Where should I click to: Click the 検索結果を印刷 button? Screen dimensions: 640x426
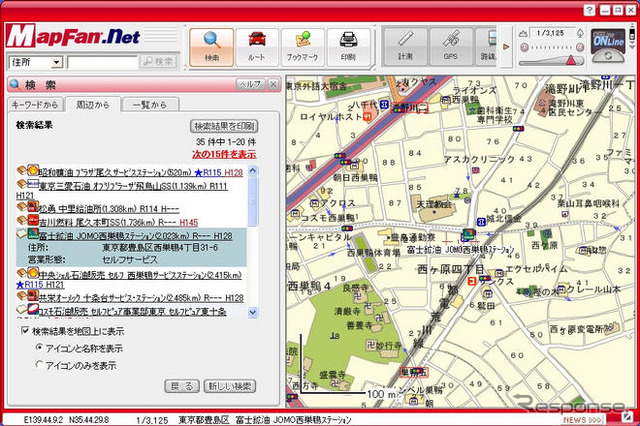pos(224,126)
